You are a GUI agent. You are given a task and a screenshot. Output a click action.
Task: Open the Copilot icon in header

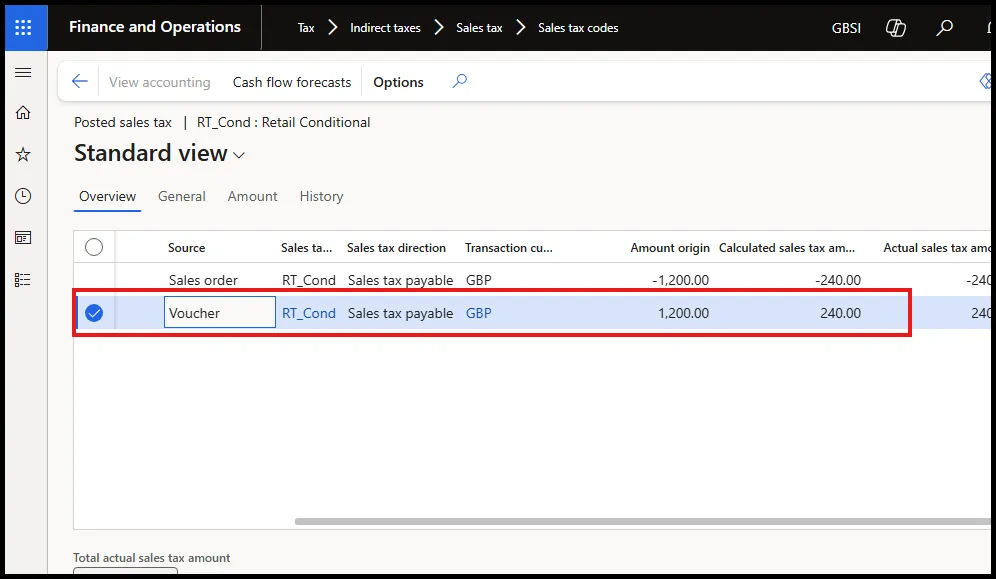(896, 27)
